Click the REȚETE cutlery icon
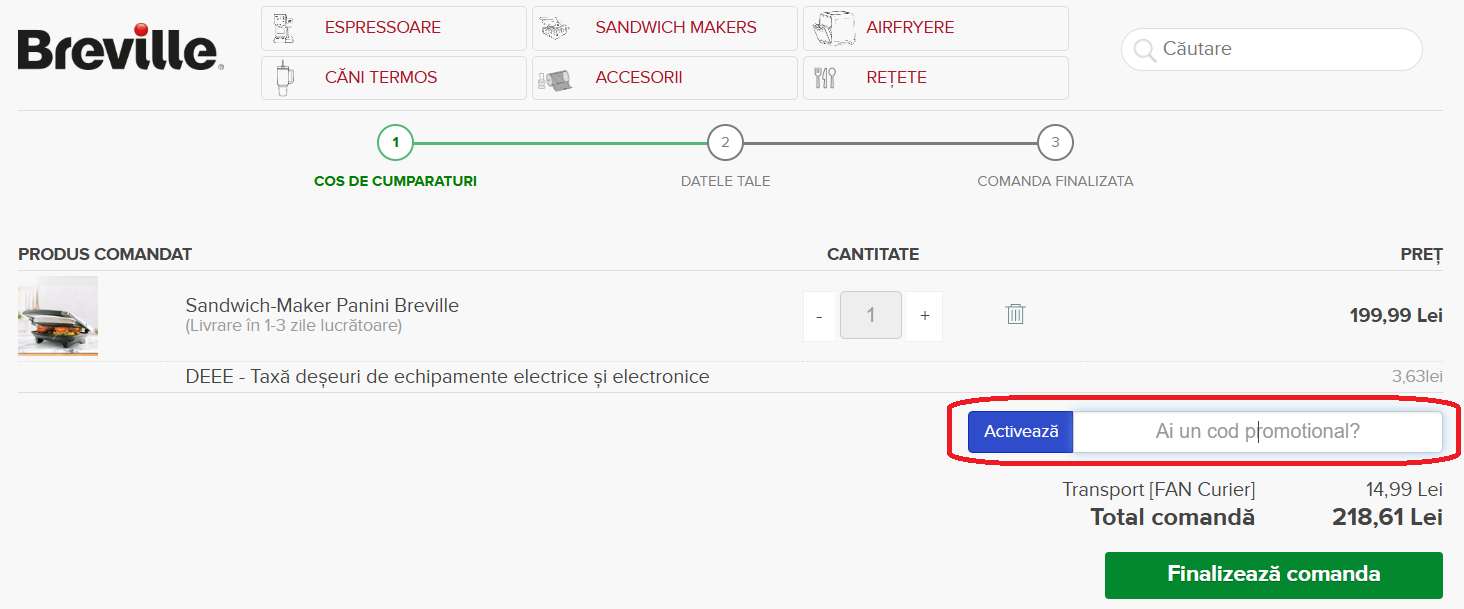 tap(827, 77)
